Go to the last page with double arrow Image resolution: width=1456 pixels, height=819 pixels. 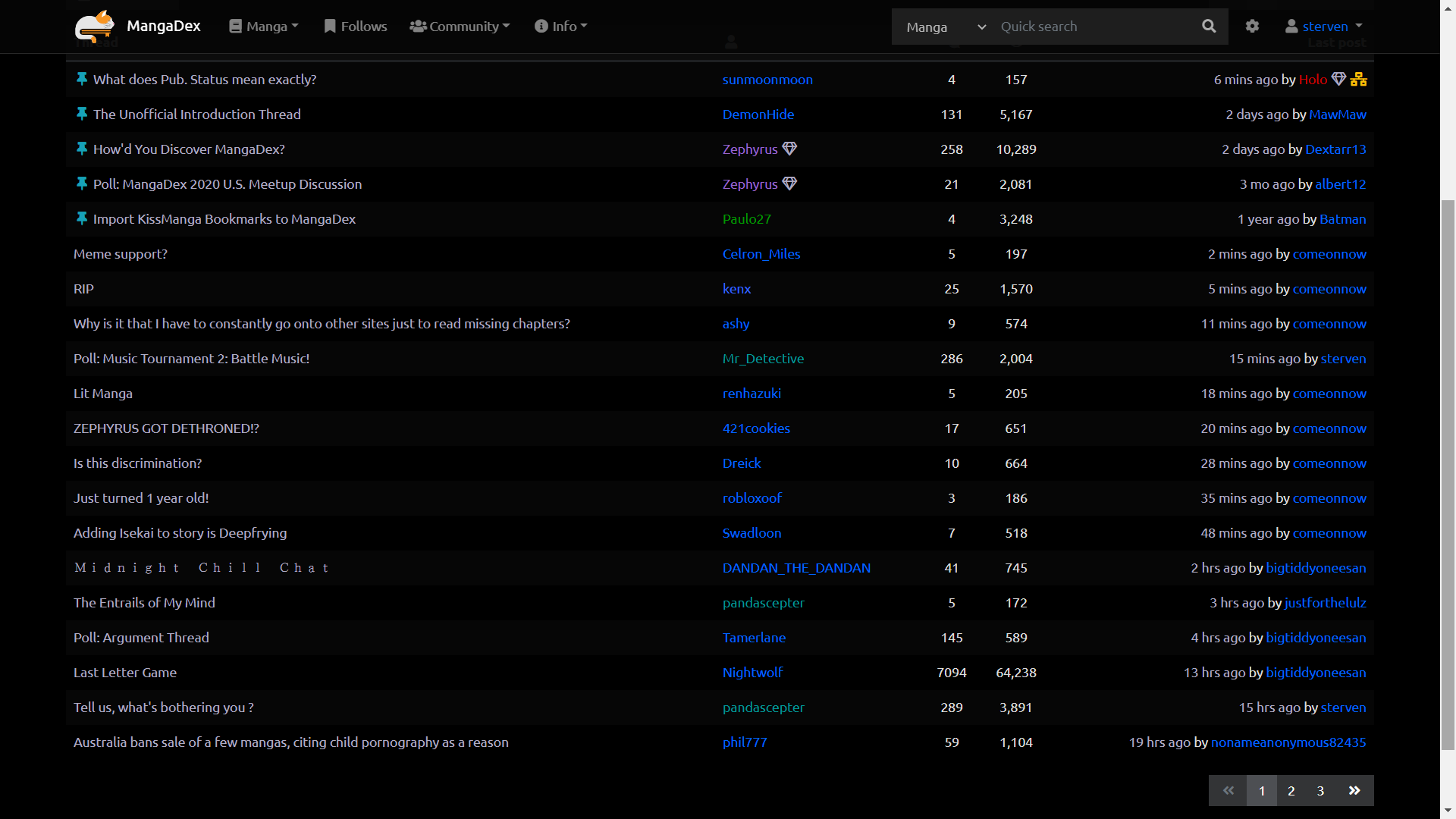tap(1354, 790)
